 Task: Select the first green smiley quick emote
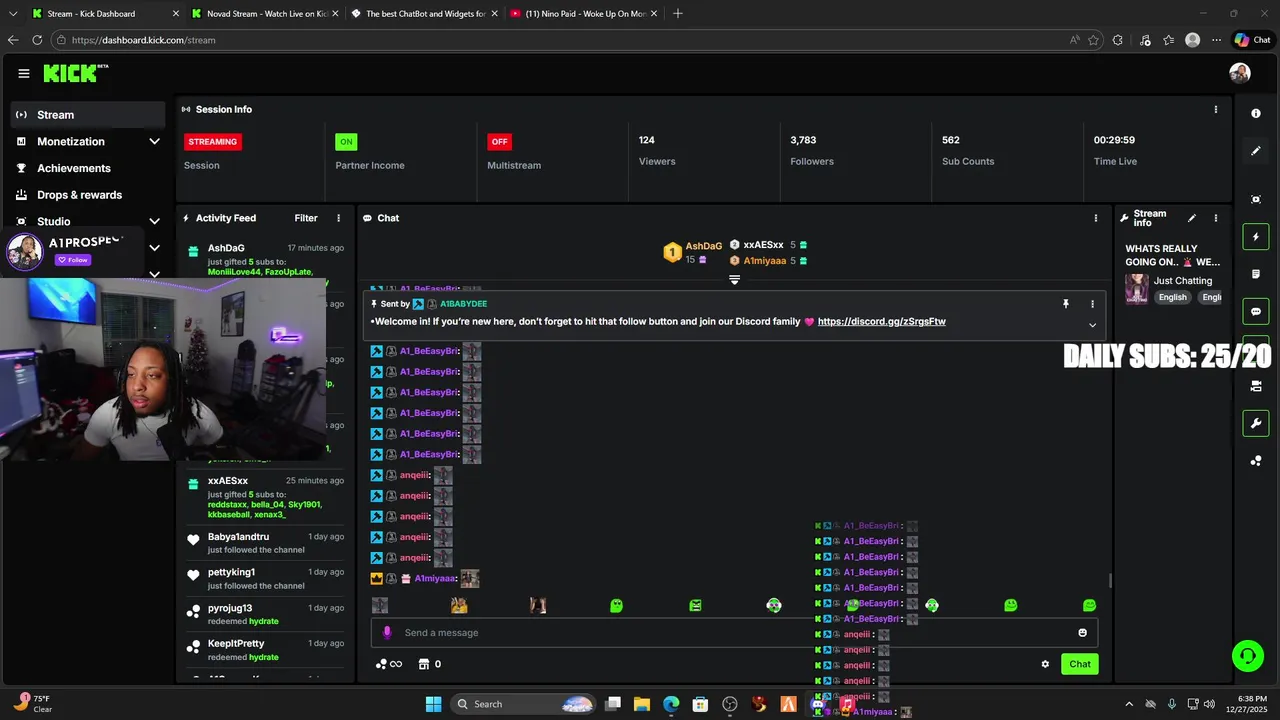point(617,605)
